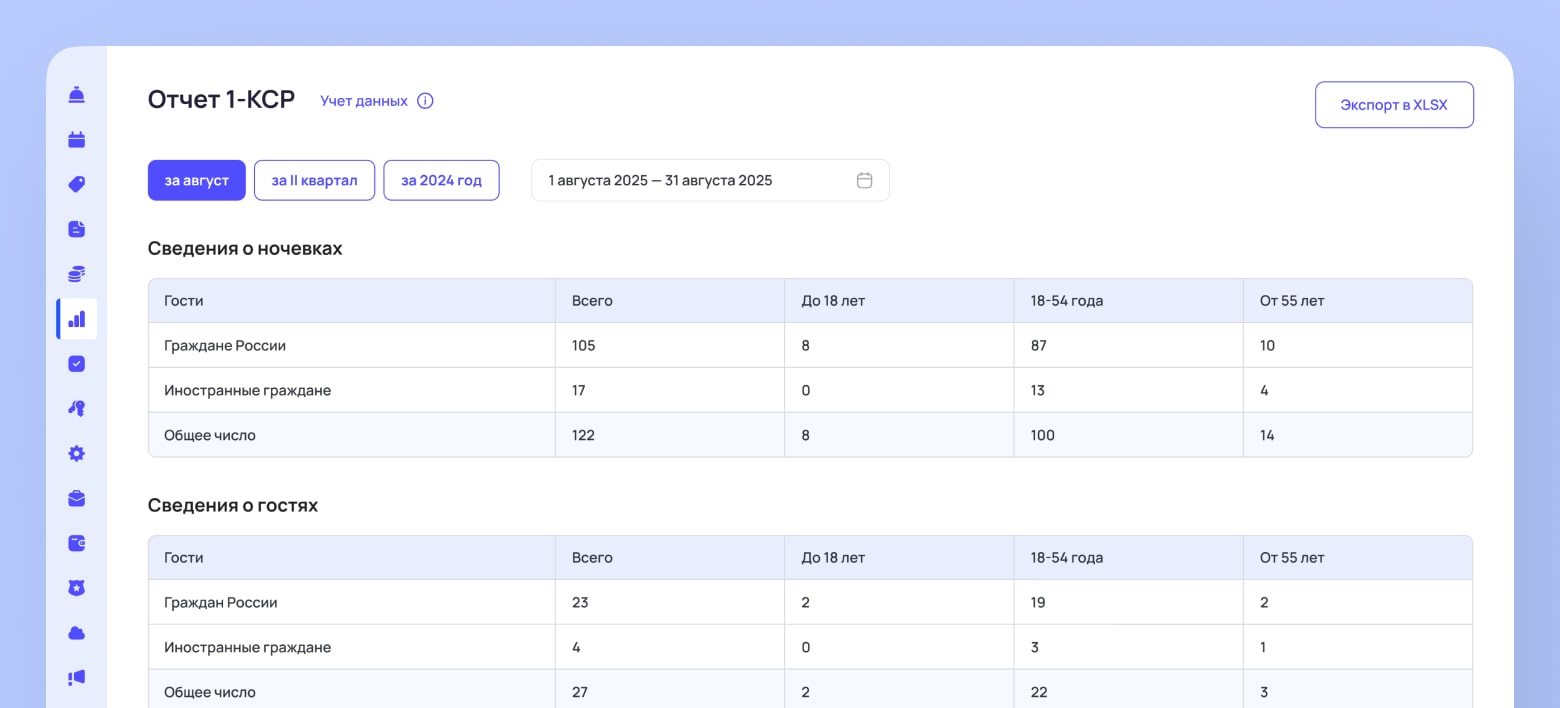
Task: Open the Учет данных link
Action: (x=364, y=101)
